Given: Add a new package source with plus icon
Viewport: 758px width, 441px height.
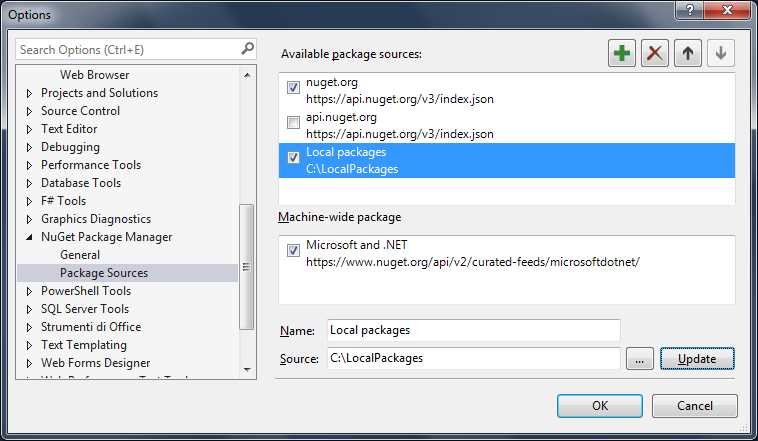Looking at the screenshot, I should coord(622,53).
